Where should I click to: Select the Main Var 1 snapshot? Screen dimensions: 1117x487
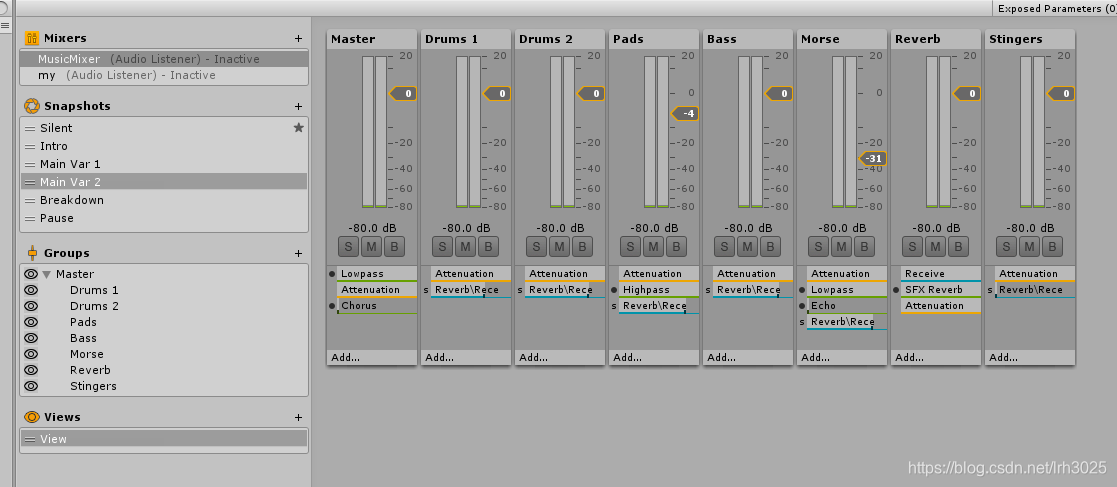pos(165,164)
